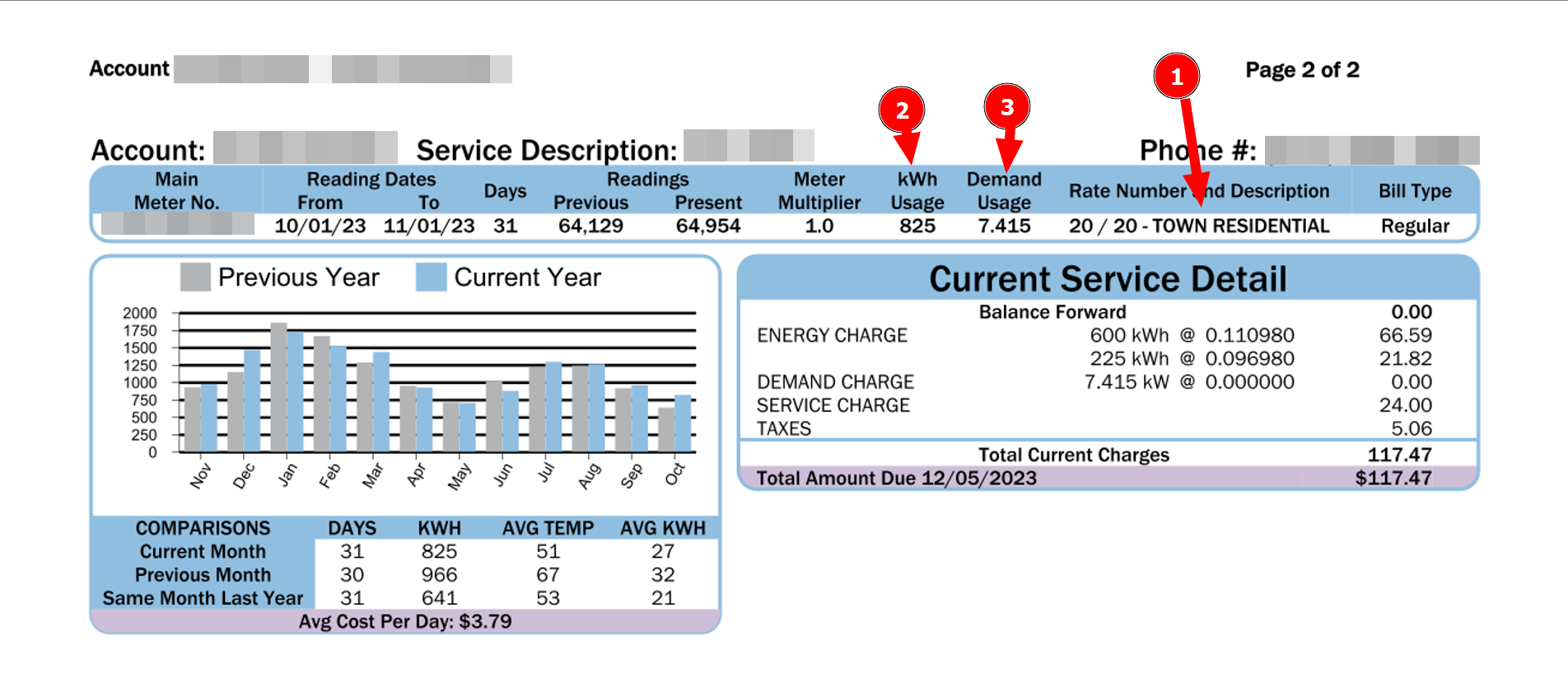Click the total due amount $117.47

(x=1393, y=478)
